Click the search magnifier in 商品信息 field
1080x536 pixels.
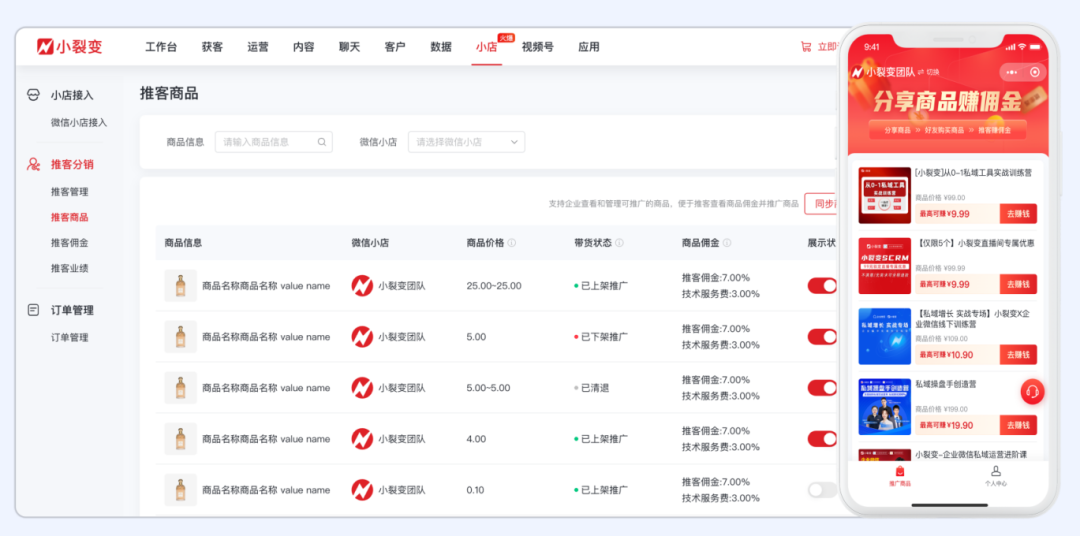tap(322, 142)
